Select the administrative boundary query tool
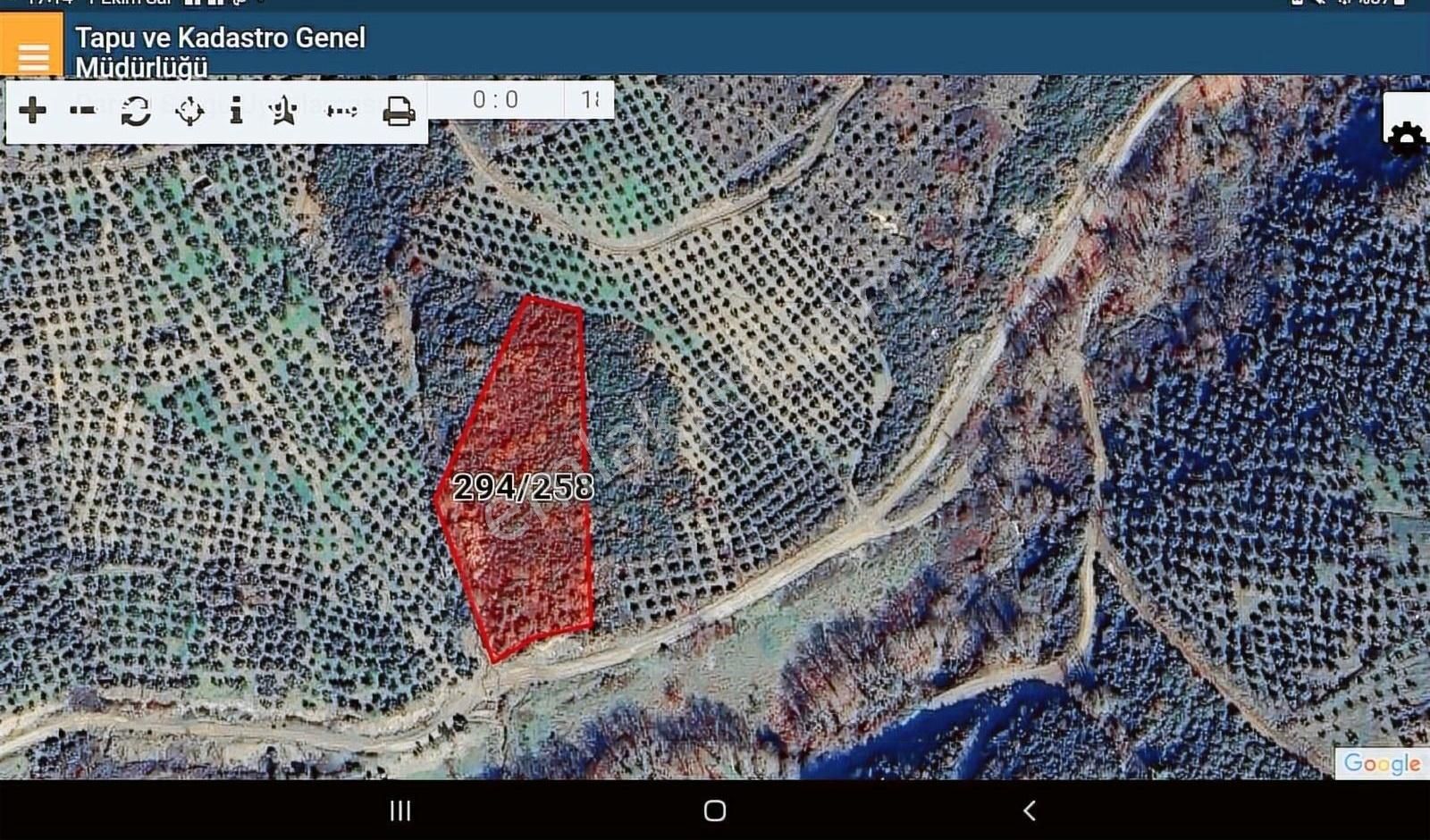1430x840 pixels. [283, 111]
